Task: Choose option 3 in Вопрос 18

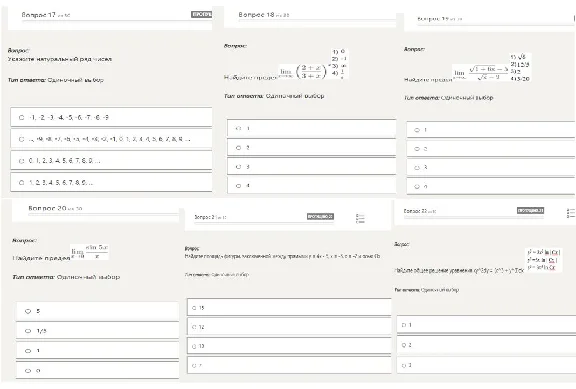Action: pyautogui.click(x=312, y=167)
